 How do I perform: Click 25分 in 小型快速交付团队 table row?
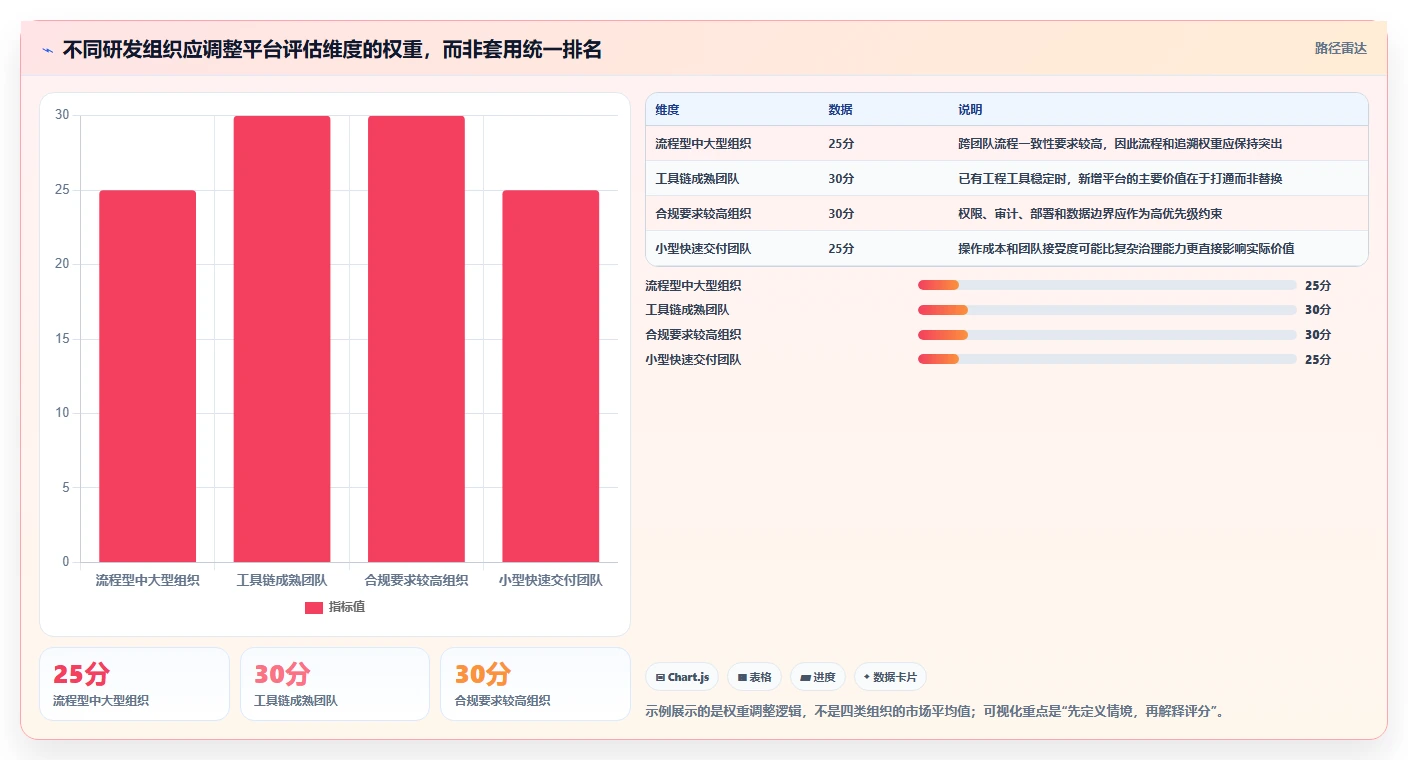pos(841,249)
